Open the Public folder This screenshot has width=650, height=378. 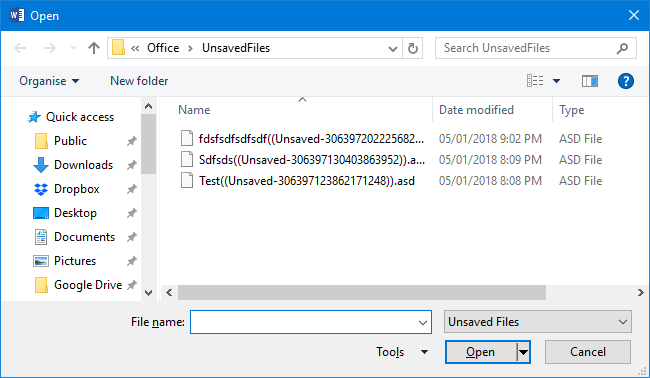pos(70,141)
